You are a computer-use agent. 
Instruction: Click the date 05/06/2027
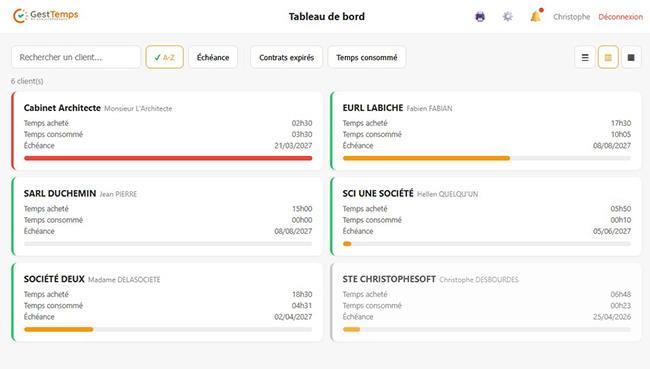pos(612,231)
